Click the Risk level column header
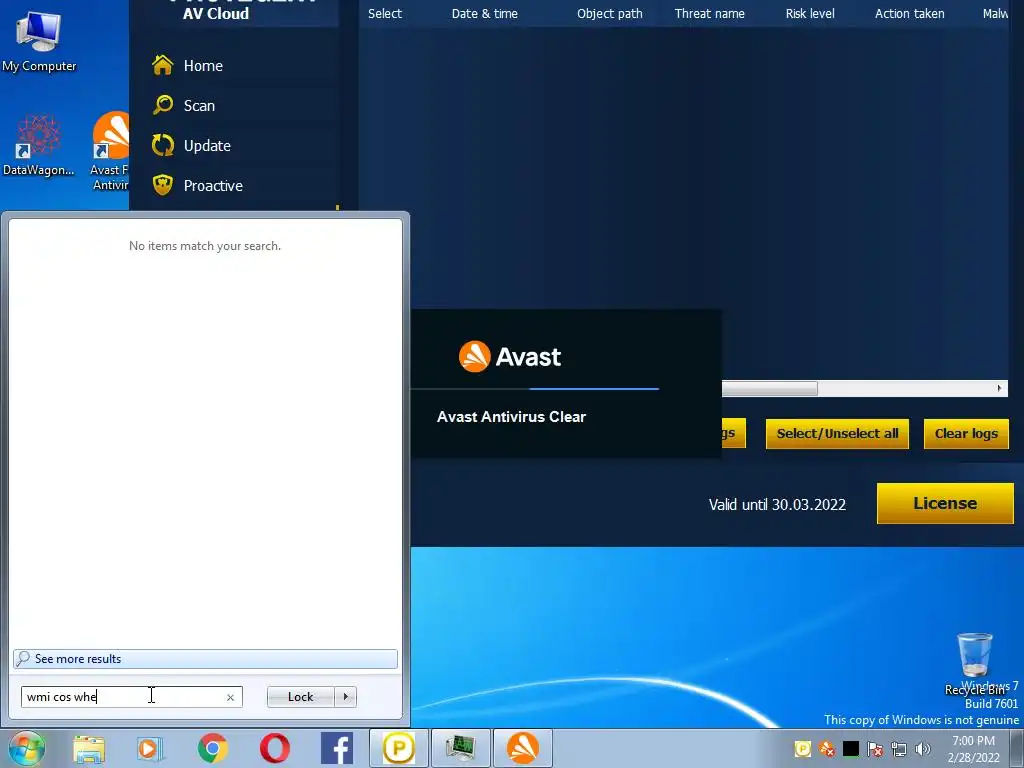This screenshot has height=768, width=1024. tap(810, 13)
